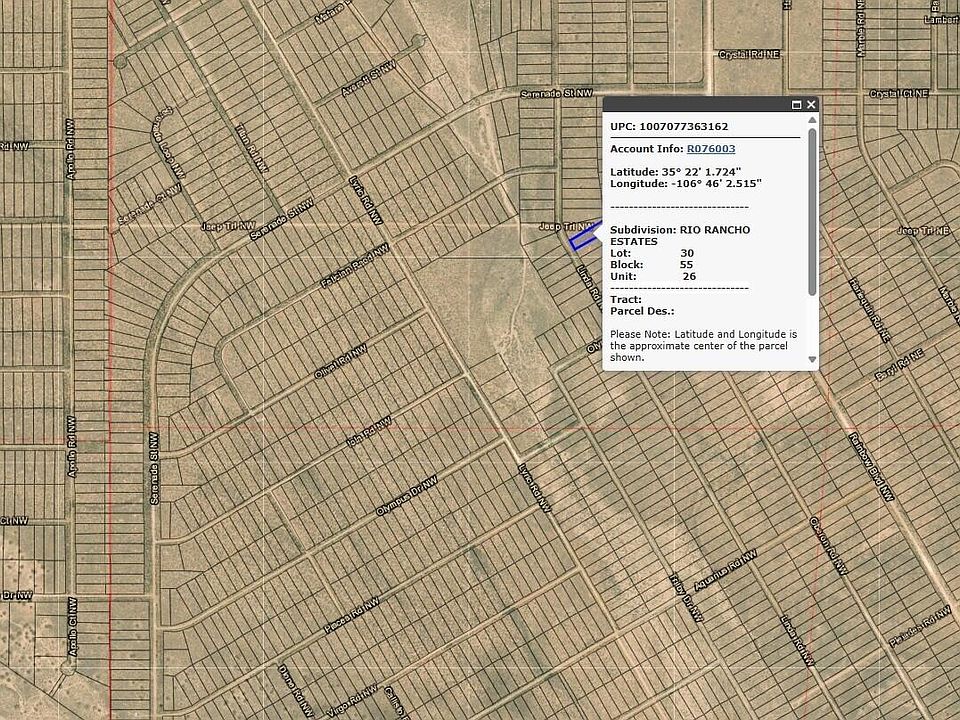Maximize the parcel info popup
This screenshot has height=720, width=960.
[x=797, y=105]
